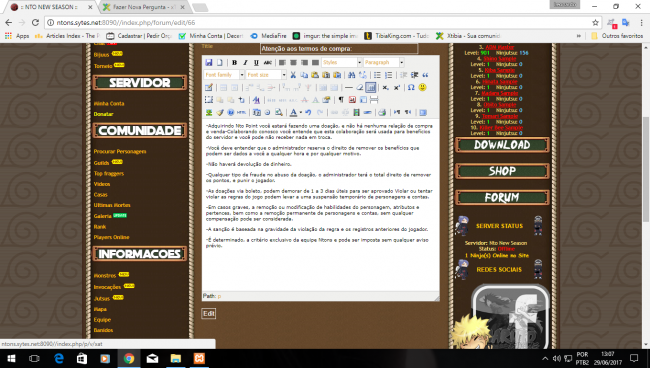Toggle bold formatting in the editor
The height and width of the screenshot is (368, 650).
coord(234,63)
